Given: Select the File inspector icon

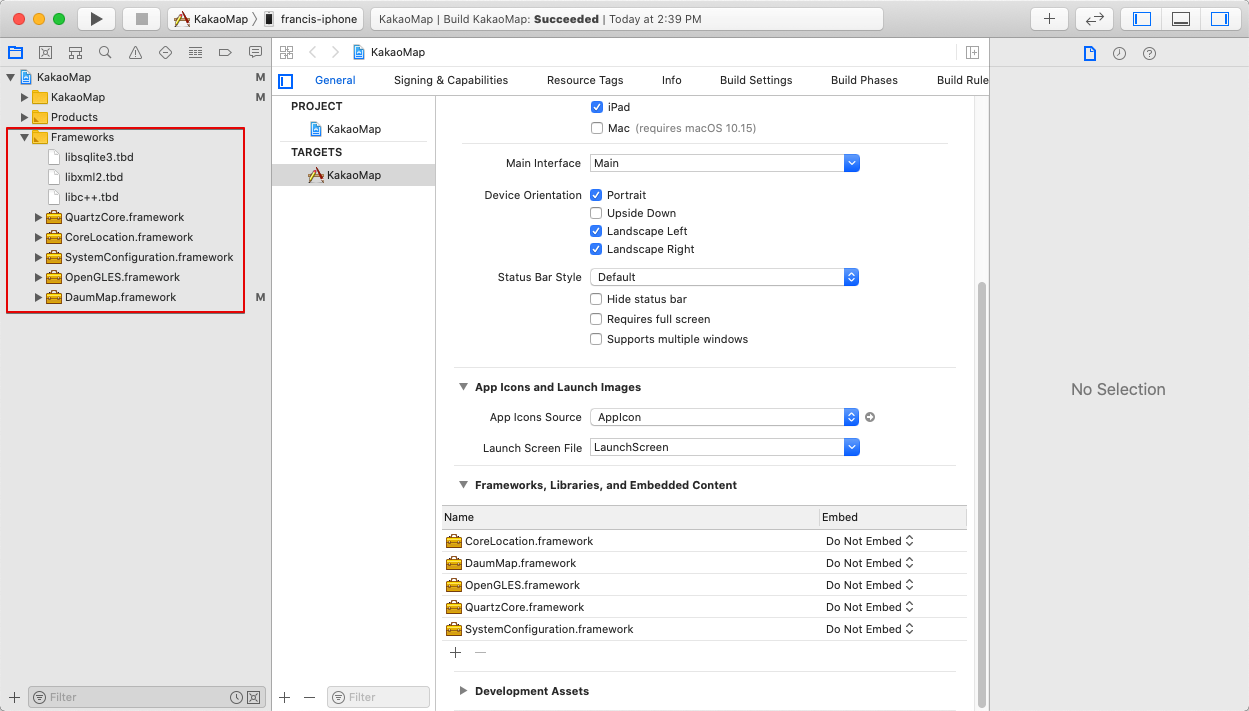Looking at the screenshot, I should [1090, 54].
